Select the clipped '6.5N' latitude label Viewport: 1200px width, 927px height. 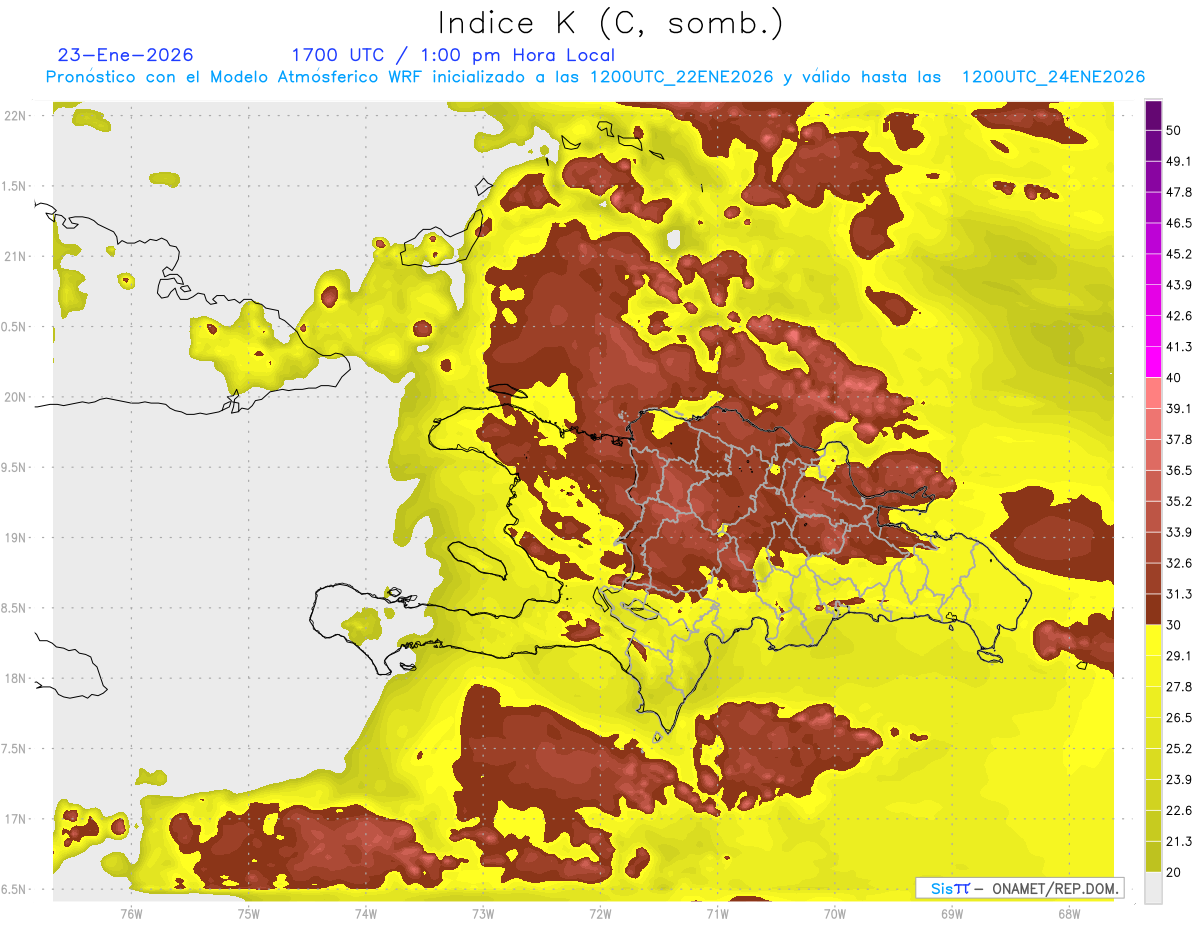coord(14,889)
